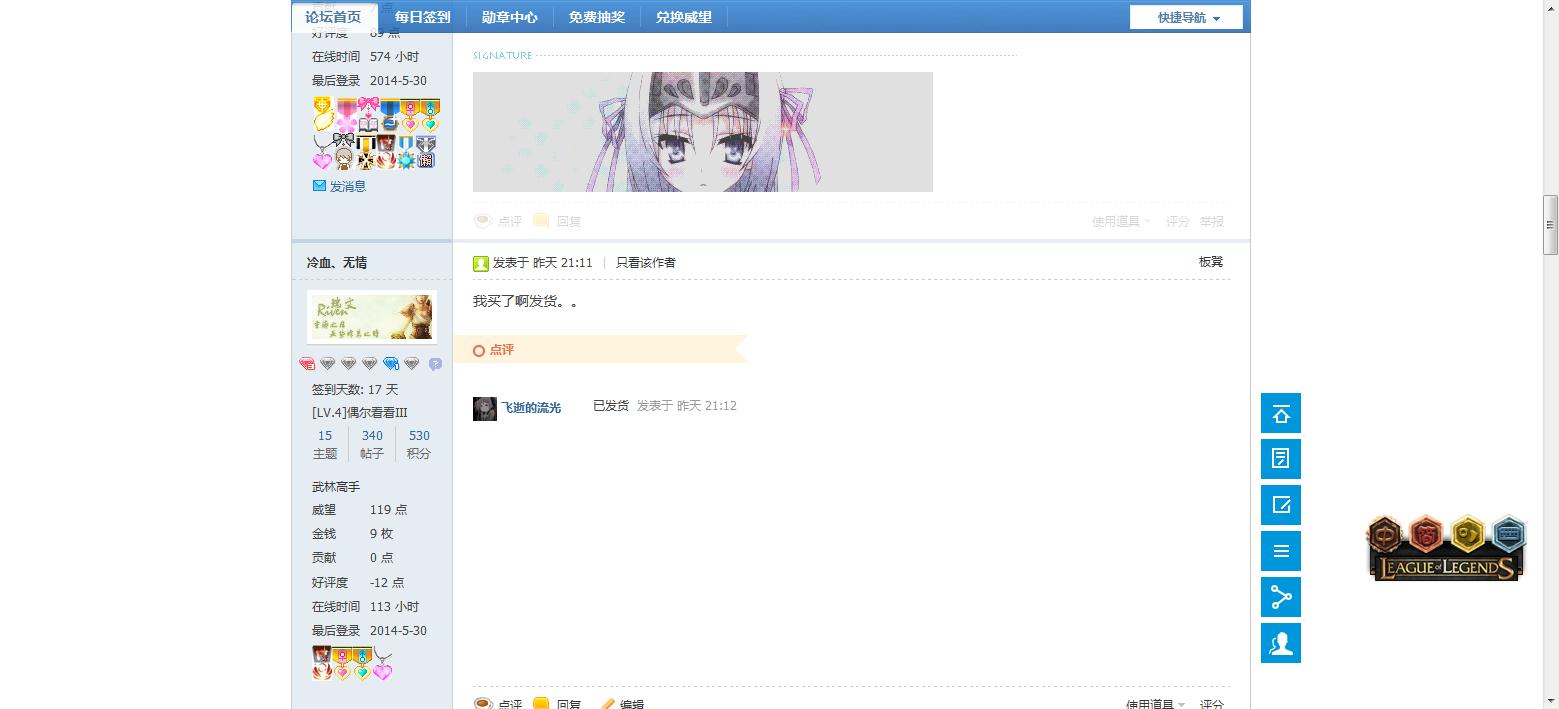Click the 武林高手 user group label

coord(336,487)
